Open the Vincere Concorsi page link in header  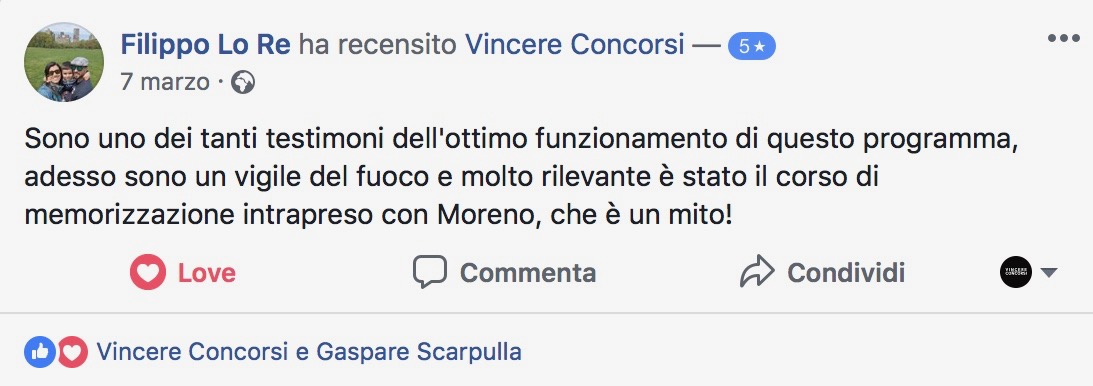(x=574, y=45)
